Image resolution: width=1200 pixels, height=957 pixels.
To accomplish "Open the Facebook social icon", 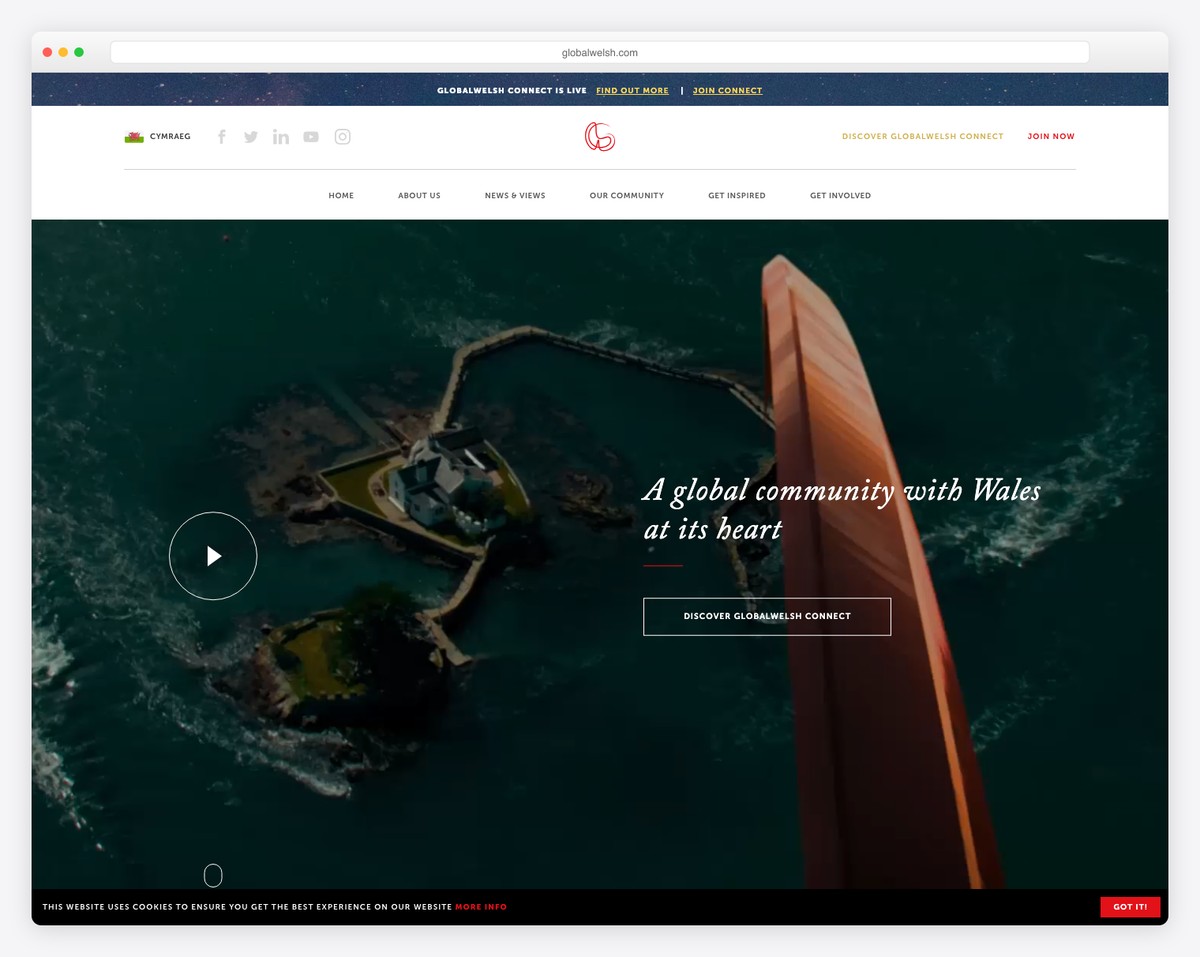I will [222, 137].
